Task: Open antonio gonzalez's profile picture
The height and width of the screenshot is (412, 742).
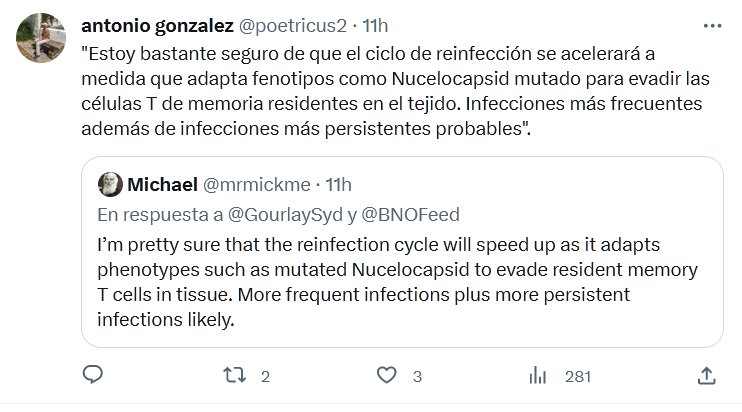Action: [x=39, y=40]
